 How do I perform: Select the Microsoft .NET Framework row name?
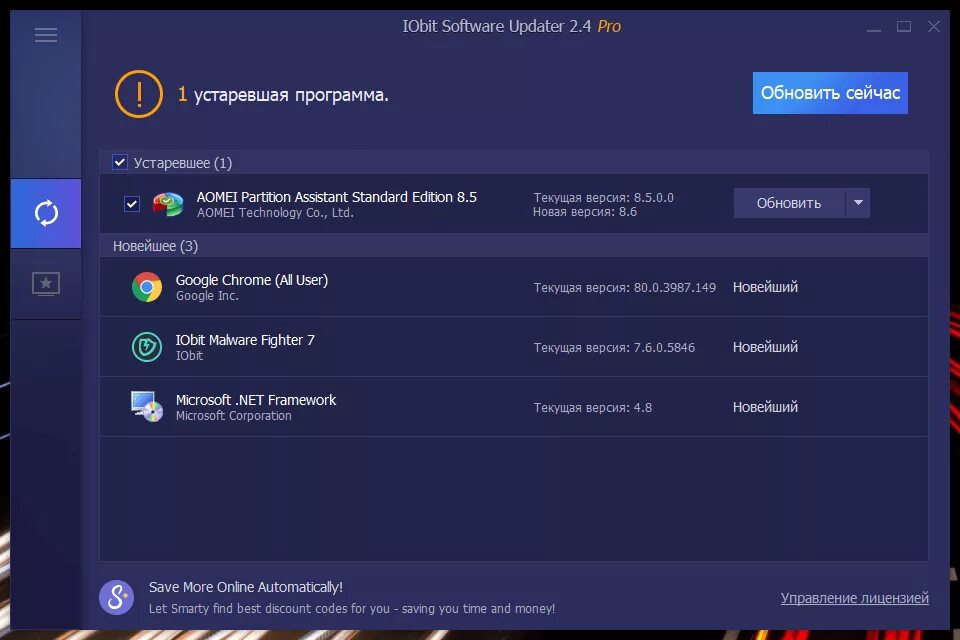coord(256,400)
